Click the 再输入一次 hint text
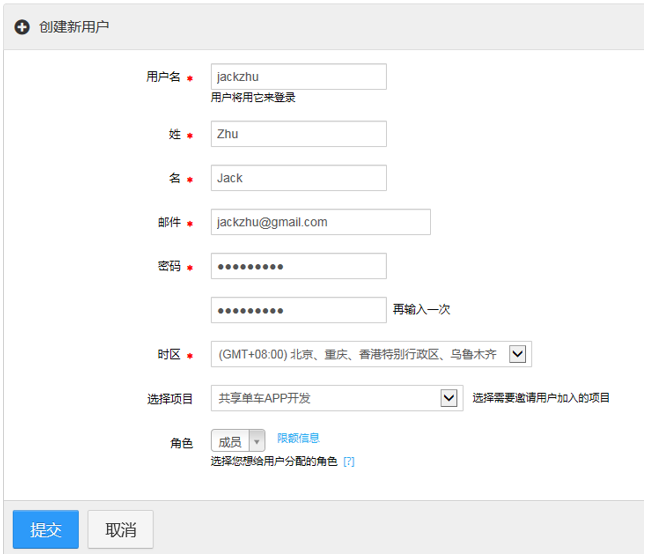This screenshot has width=646, height=557. click(x=421, y=310)
